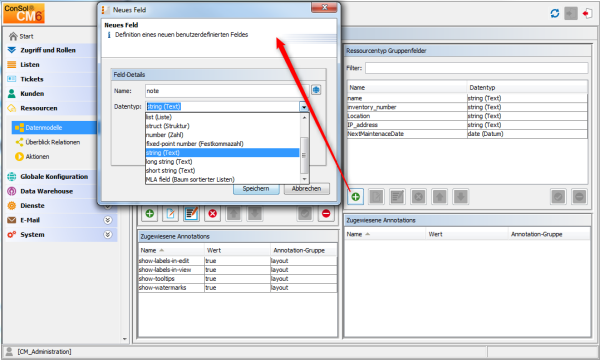
Task: Choose number (Zahl) from Datentyp list
Action: click(223, 135)
